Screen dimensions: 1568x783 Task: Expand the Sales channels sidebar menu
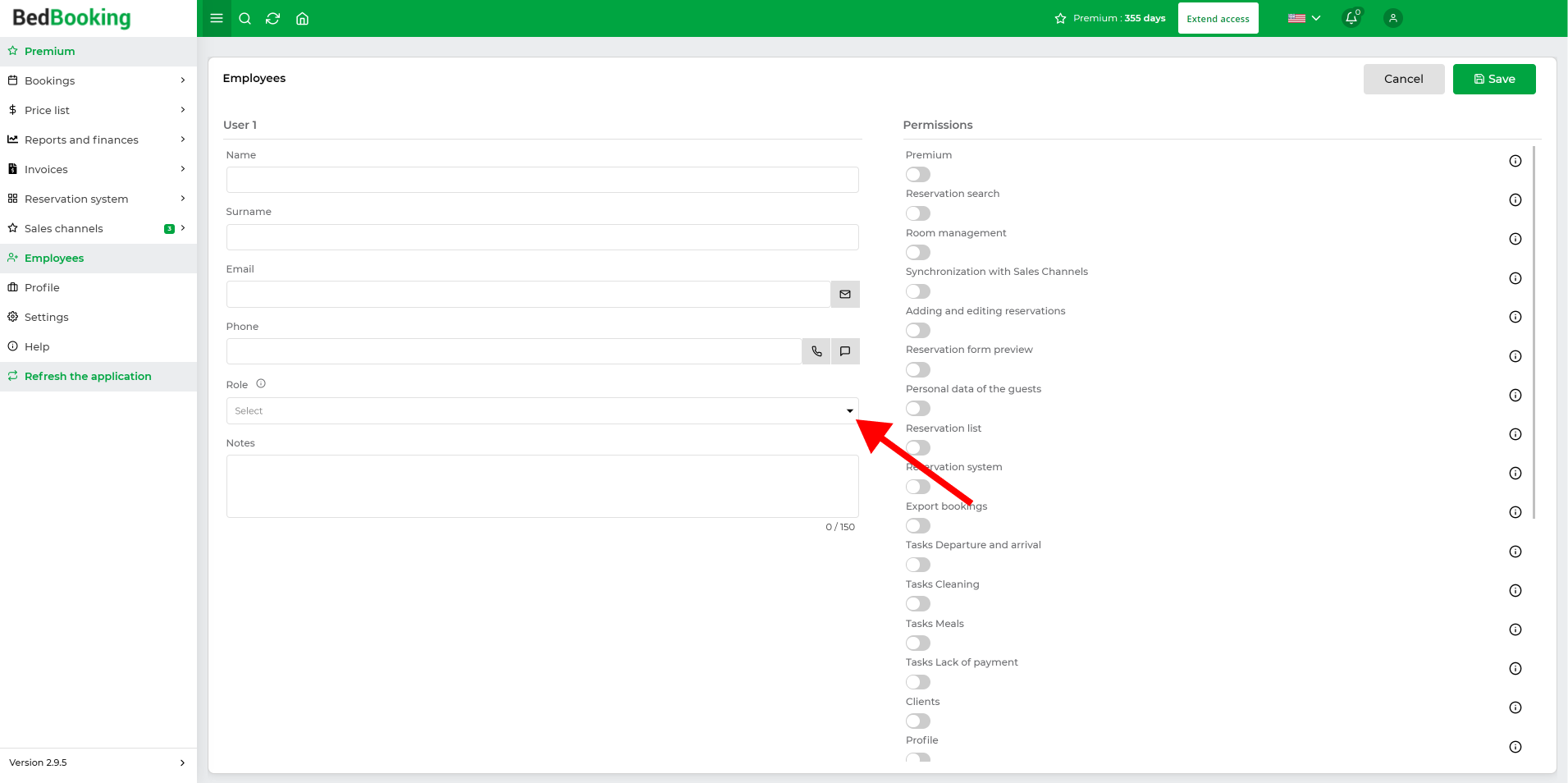98,228
